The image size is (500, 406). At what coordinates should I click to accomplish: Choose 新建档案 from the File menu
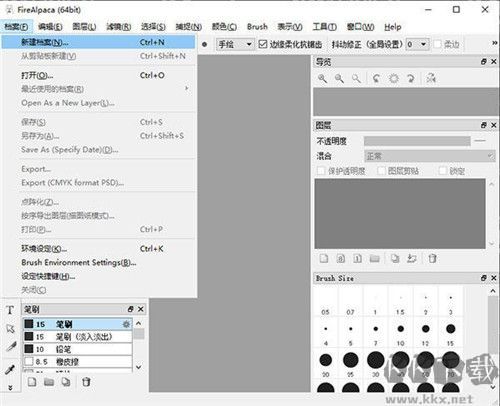tap(98, 42)
